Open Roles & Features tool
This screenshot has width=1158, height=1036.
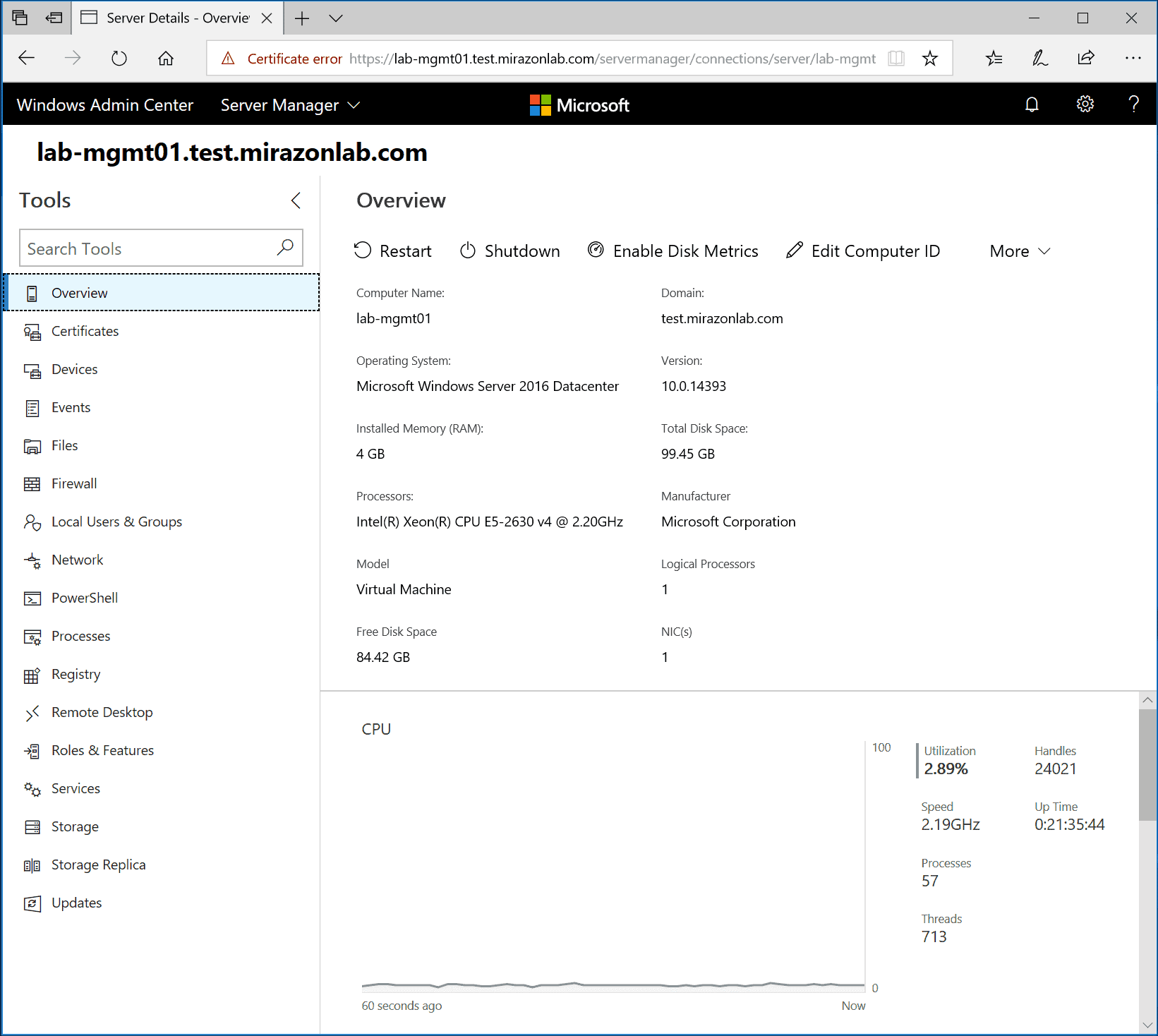[102, 750]
